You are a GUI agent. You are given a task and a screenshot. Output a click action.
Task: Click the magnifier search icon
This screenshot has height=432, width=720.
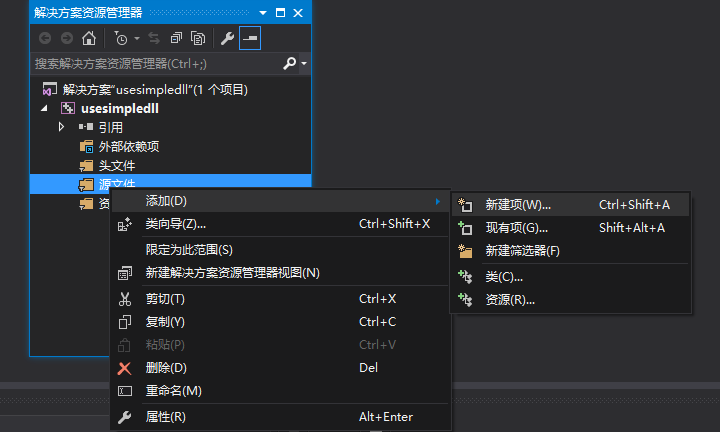tap(289, 63)
